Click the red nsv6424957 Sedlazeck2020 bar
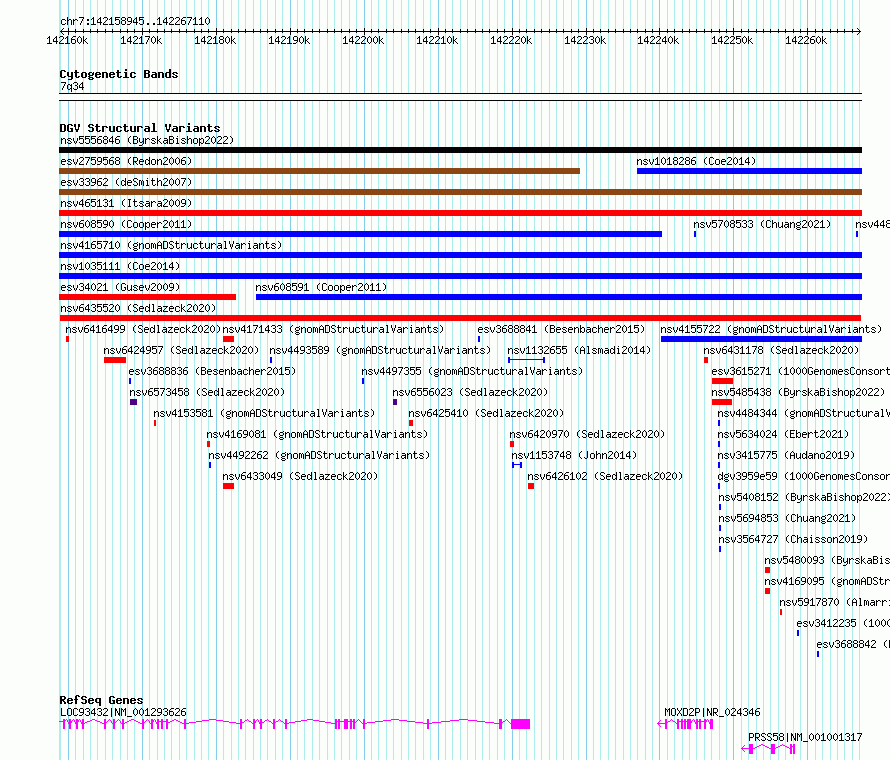 [115, 360]
